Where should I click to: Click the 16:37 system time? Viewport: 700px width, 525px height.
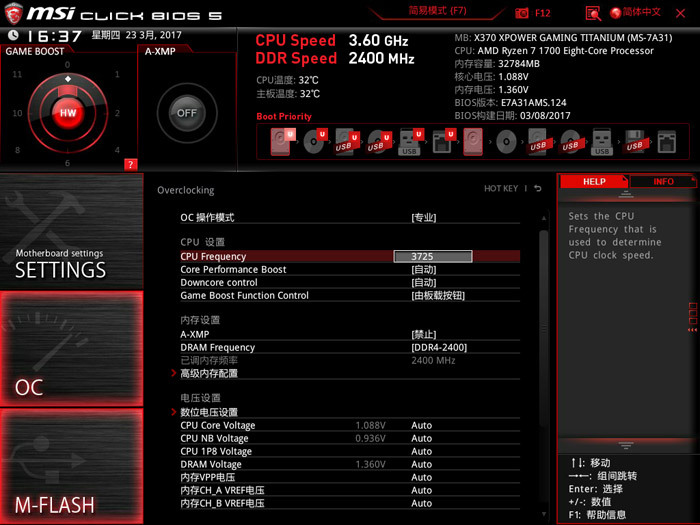click(x=54, y=36)
